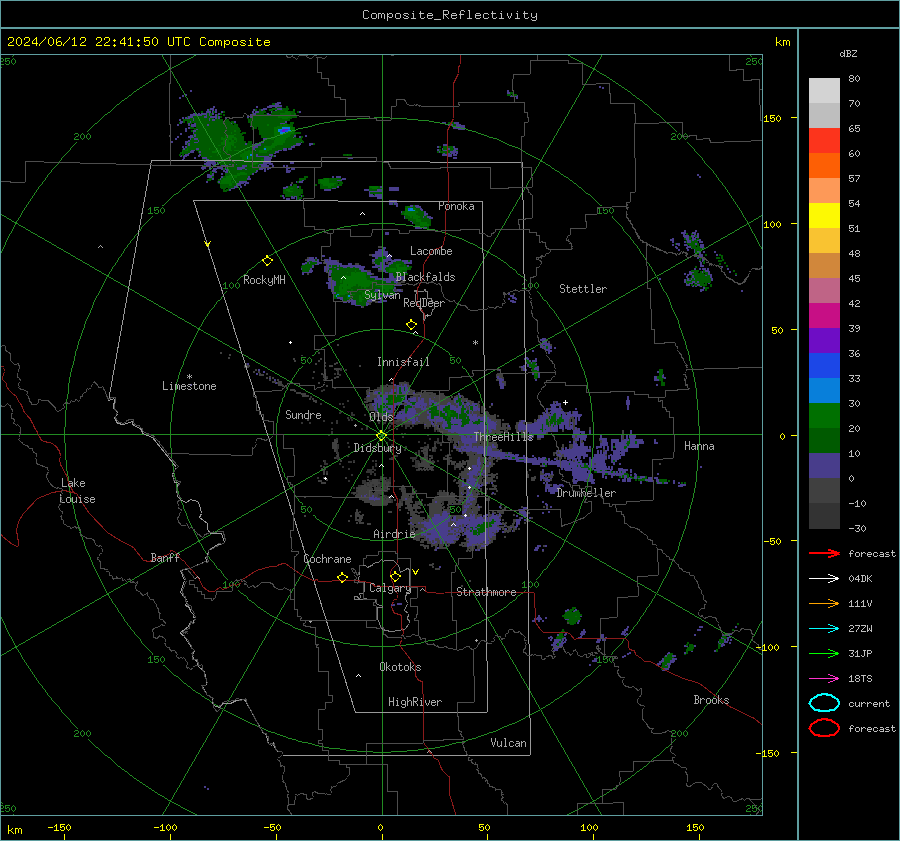Click the Drumheller city label
Viewport: 900px width, 841px height.
[x=586, y=493]
